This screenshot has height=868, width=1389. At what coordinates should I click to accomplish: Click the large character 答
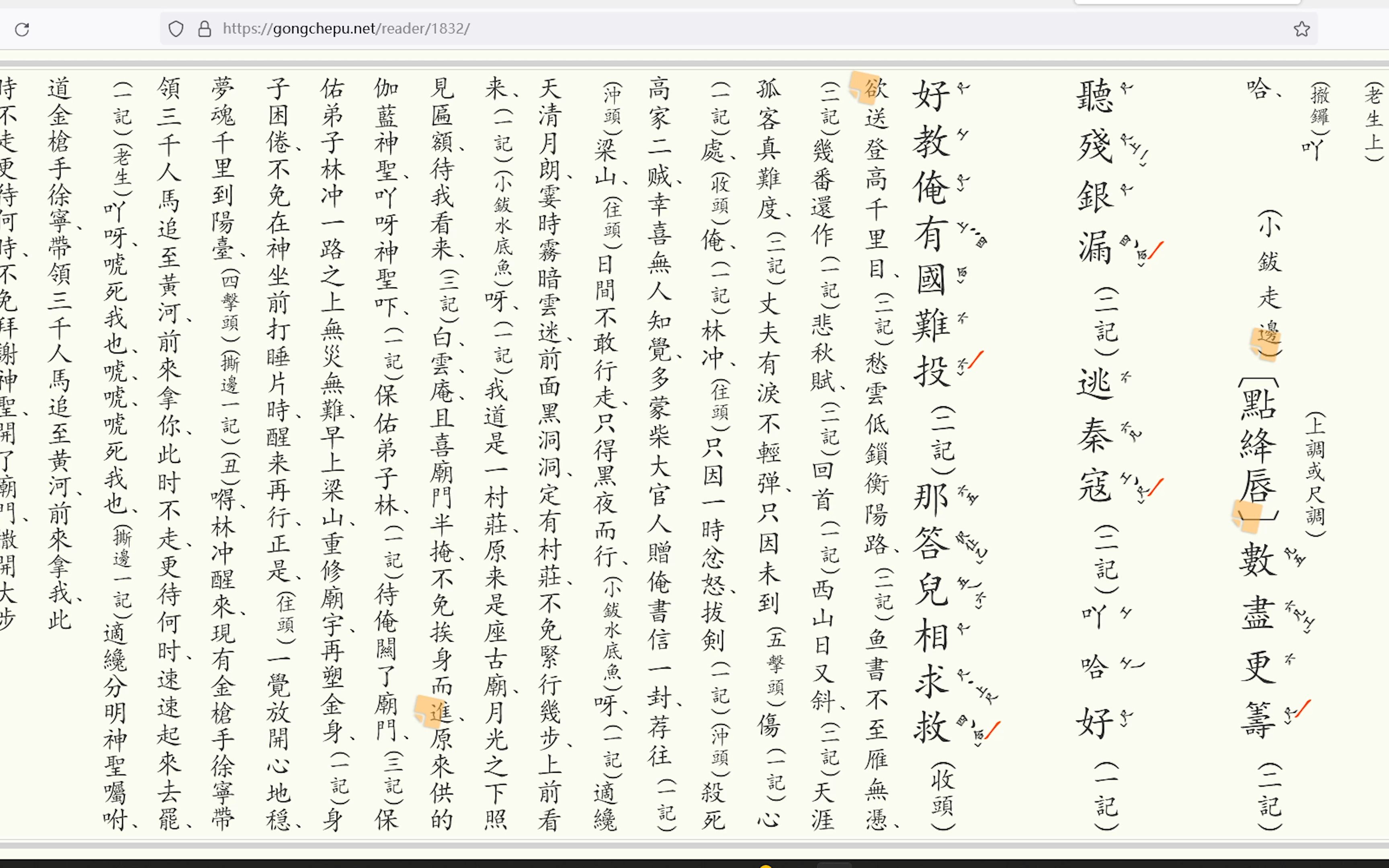click(932, 544)
